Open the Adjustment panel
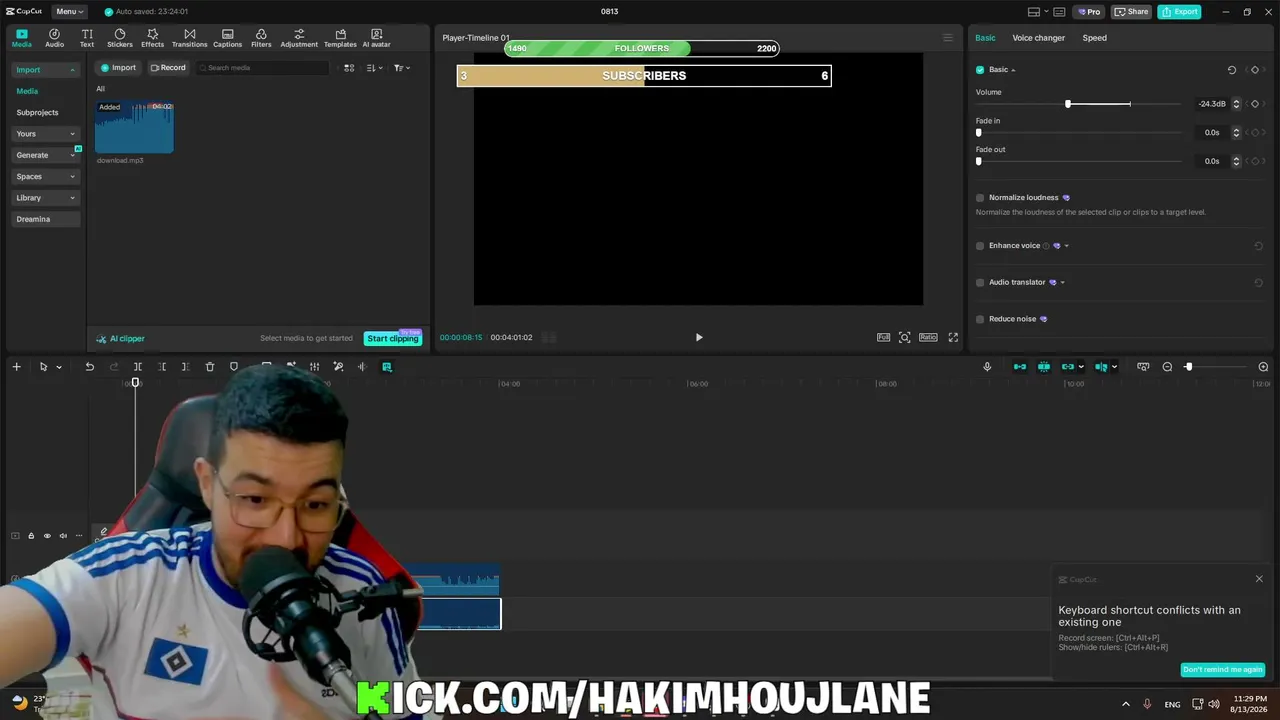The image size is (1280, 720). pos(299,38)
